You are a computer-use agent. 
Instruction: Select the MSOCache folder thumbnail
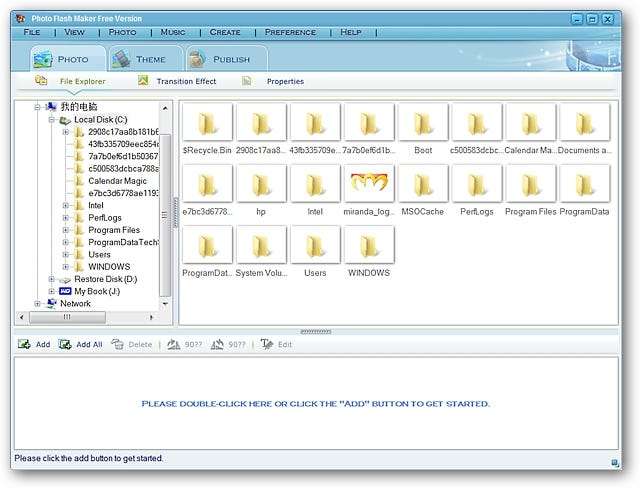point(423,183)
